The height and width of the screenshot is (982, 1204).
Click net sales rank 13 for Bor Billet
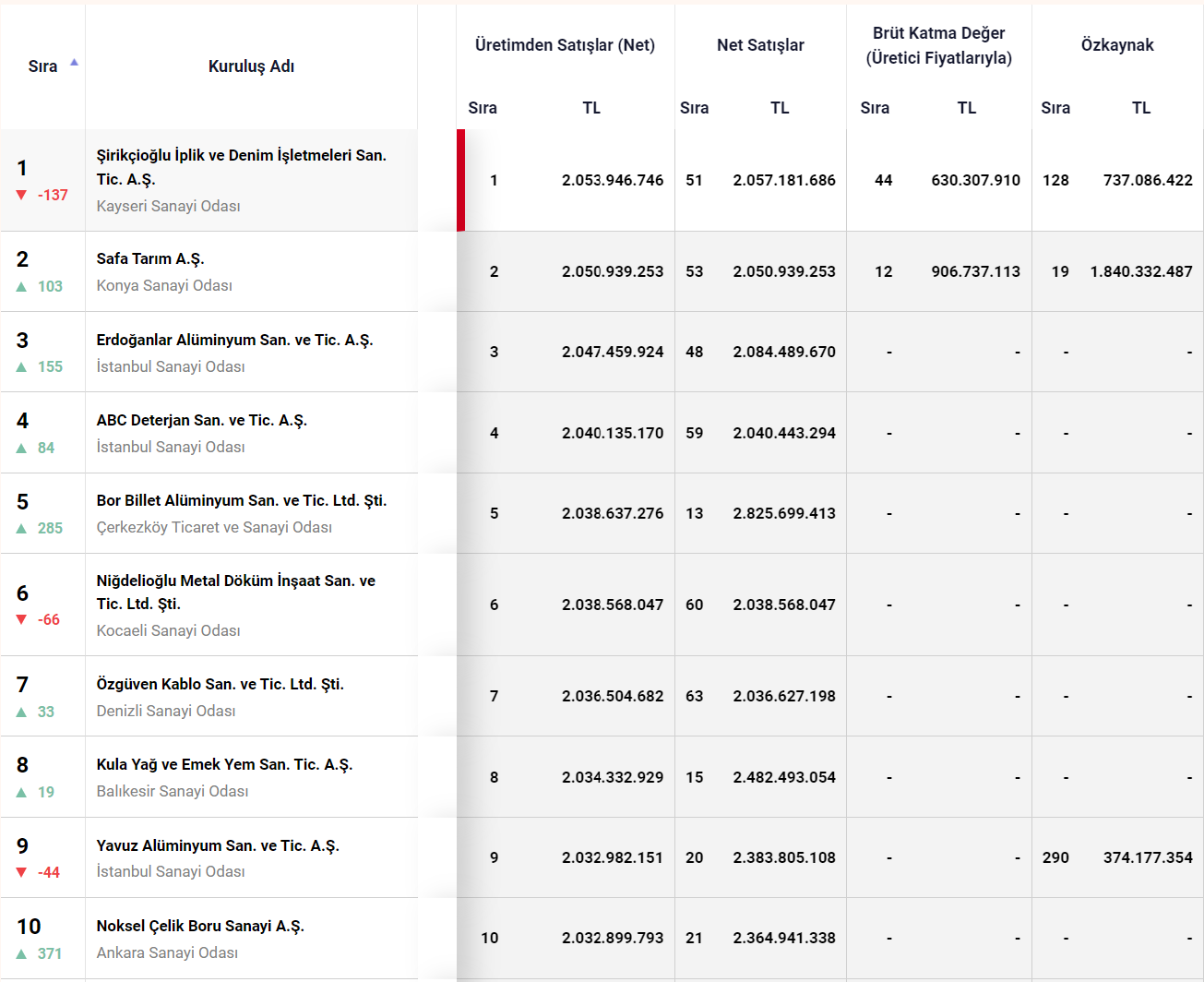(694, 513)
